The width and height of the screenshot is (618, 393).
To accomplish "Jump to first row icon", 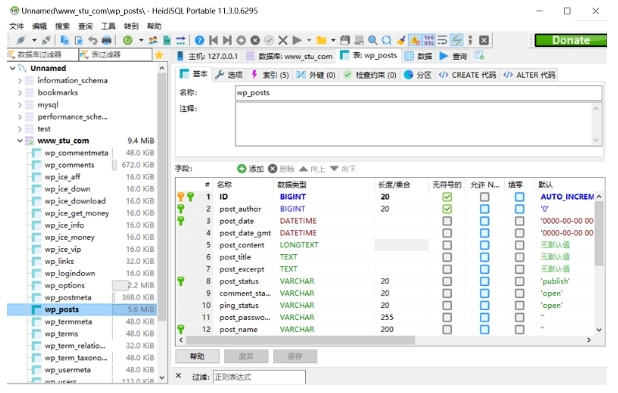I will pos(214,40).
